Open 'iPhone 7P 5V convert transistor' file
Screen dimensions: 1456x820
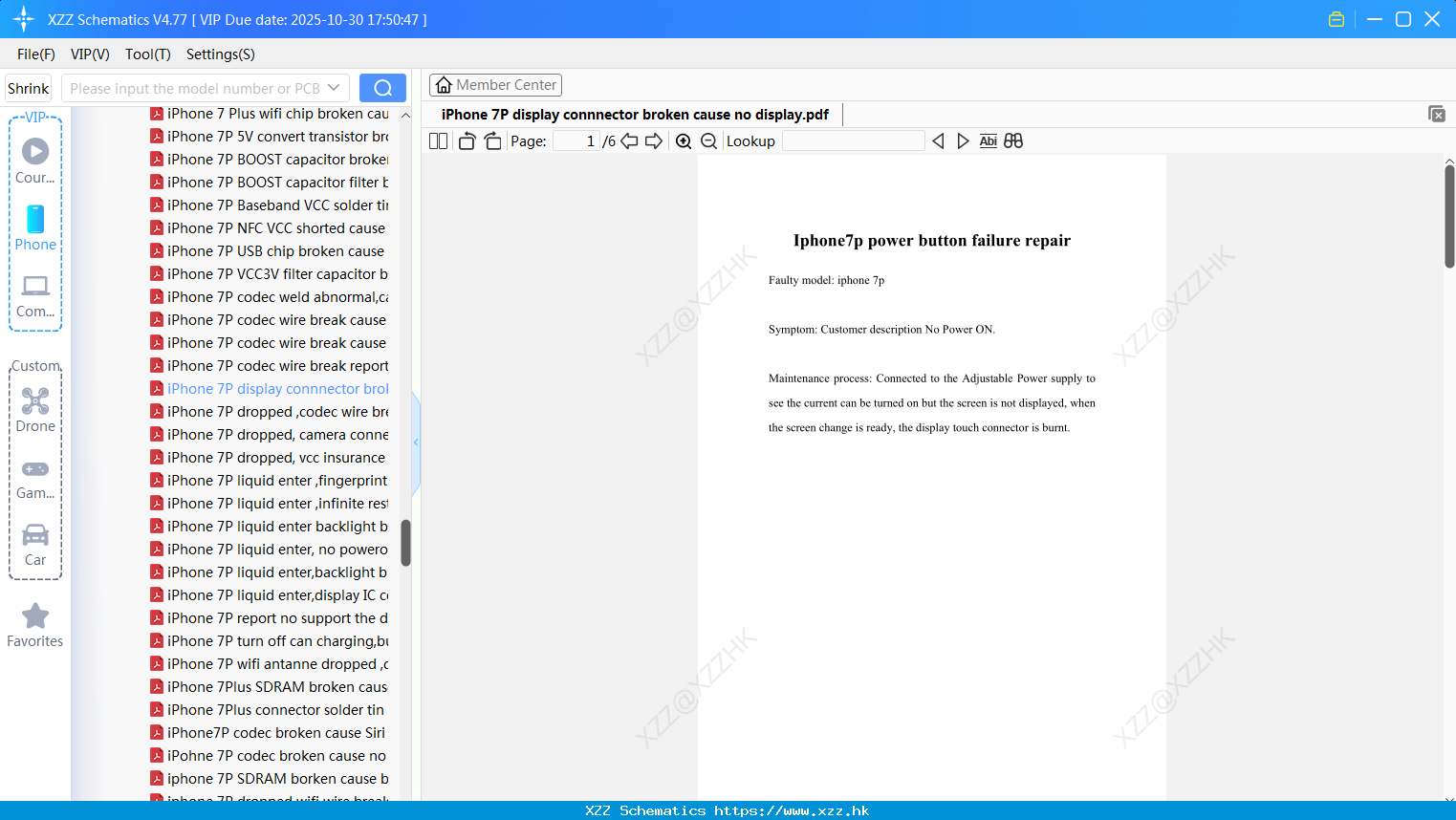click(x=270, y=137)
